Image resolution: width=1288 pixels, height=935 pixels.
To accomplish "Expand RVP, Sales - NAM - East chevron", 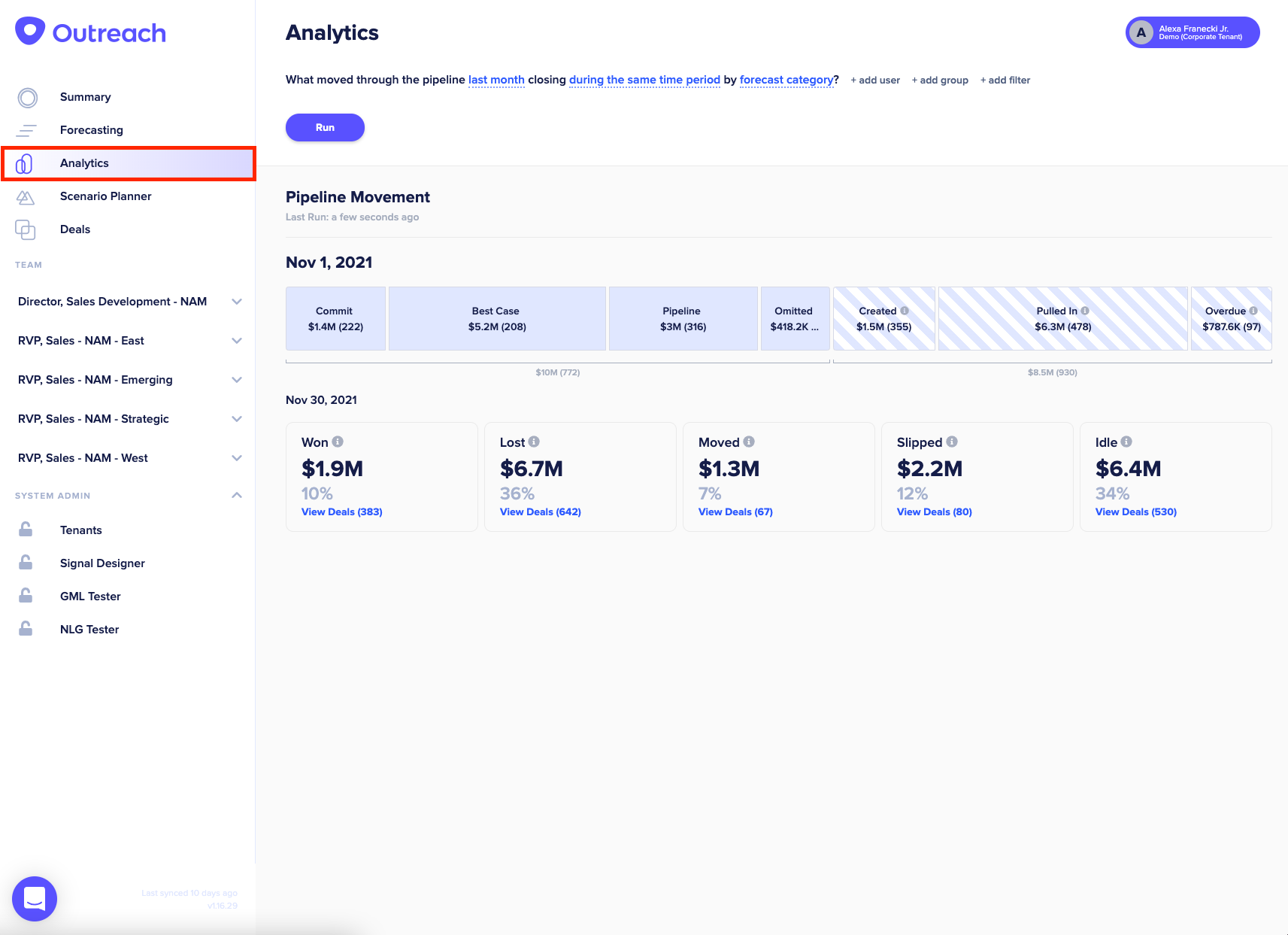I will point(237,341).
